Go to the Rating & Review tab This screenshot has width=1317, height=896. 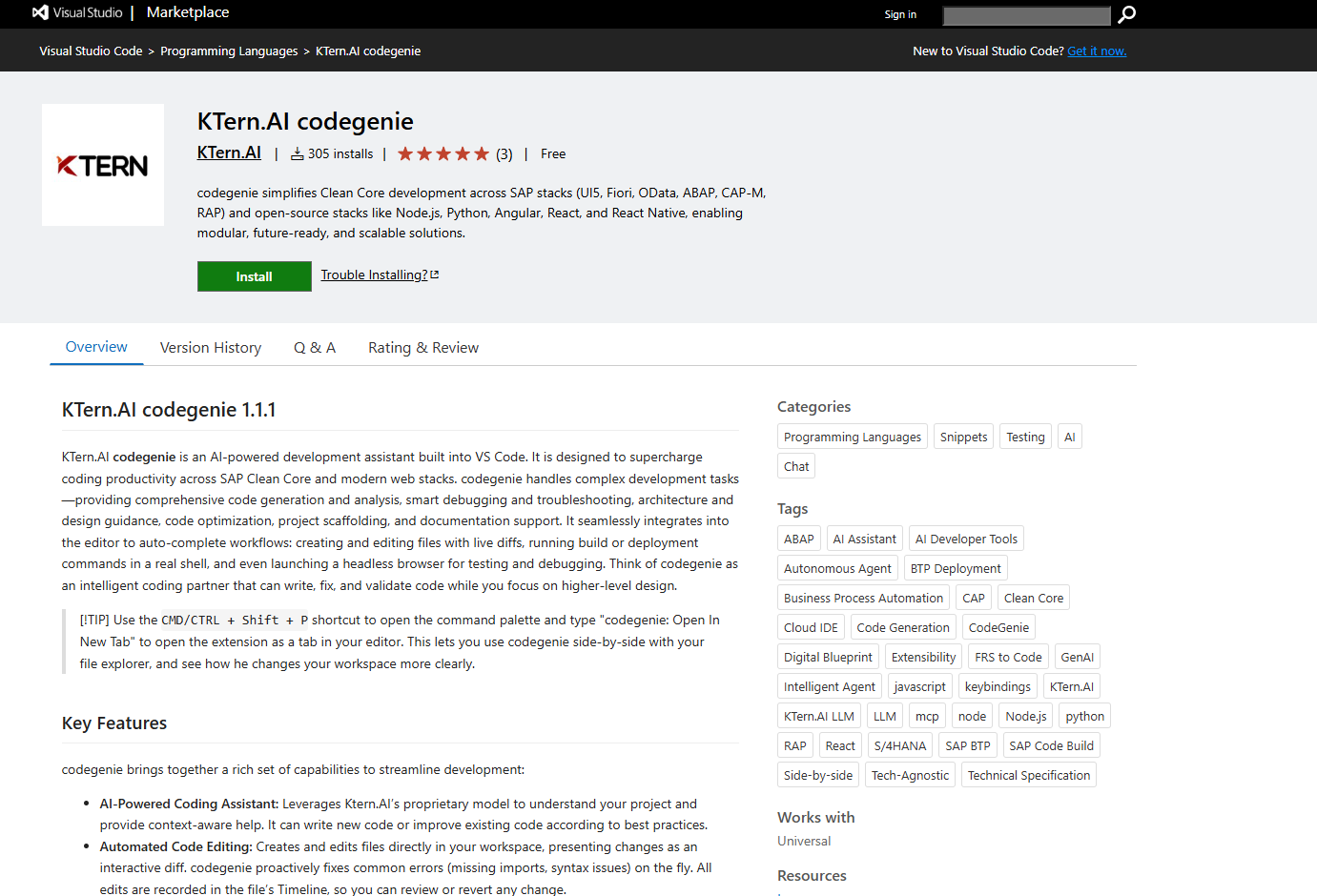(x=423, y=348)
